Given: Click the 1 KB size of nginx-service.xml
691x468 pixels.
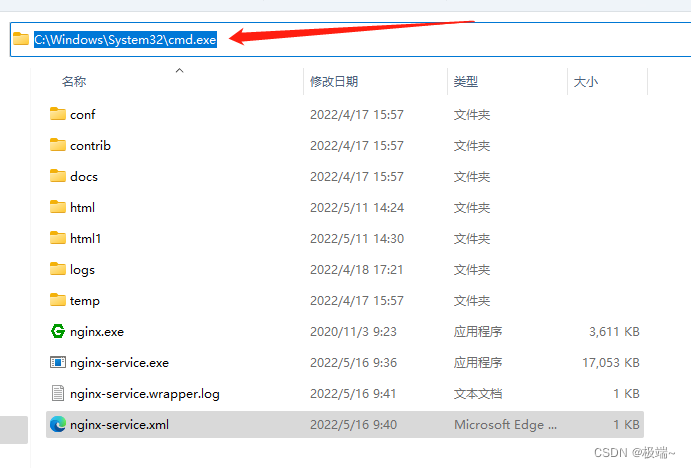Looking at the screenshot, I should (626, 425).
